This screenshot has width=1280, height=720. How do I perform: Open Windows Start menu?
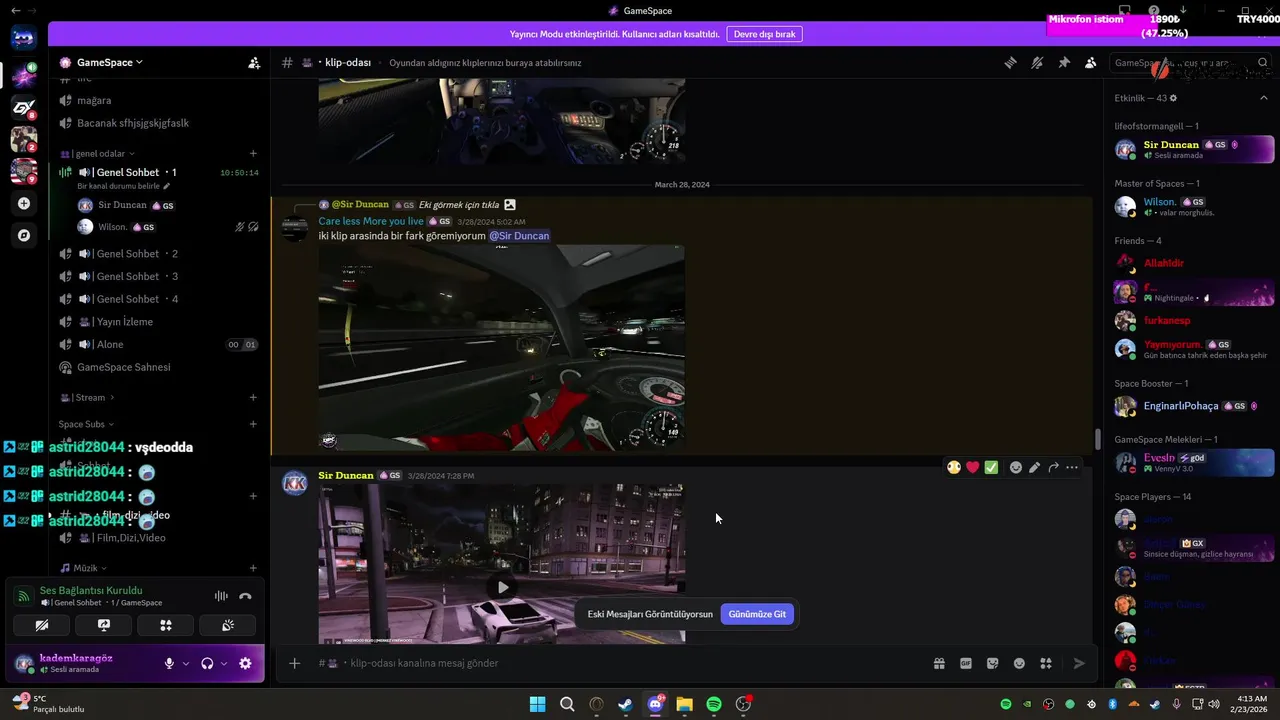[x=537, y=704]
